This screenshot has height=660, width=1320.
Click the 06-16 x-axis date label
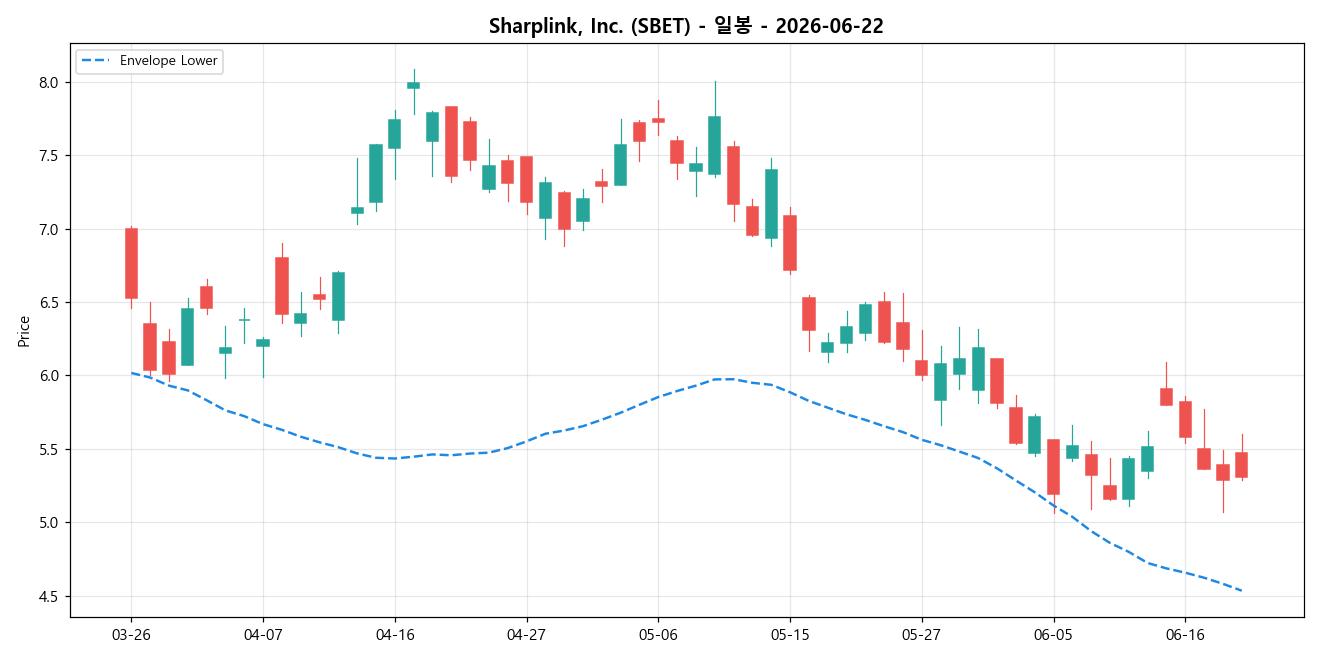[1185, 635]
